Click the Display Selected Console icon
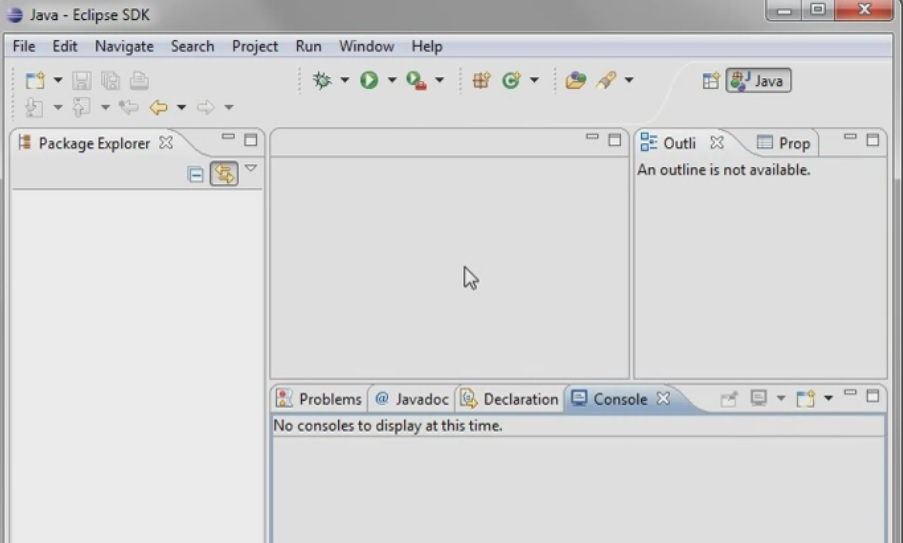Image resolution: width=903 pixels, height=543 pixels. [x=758, y=398]
